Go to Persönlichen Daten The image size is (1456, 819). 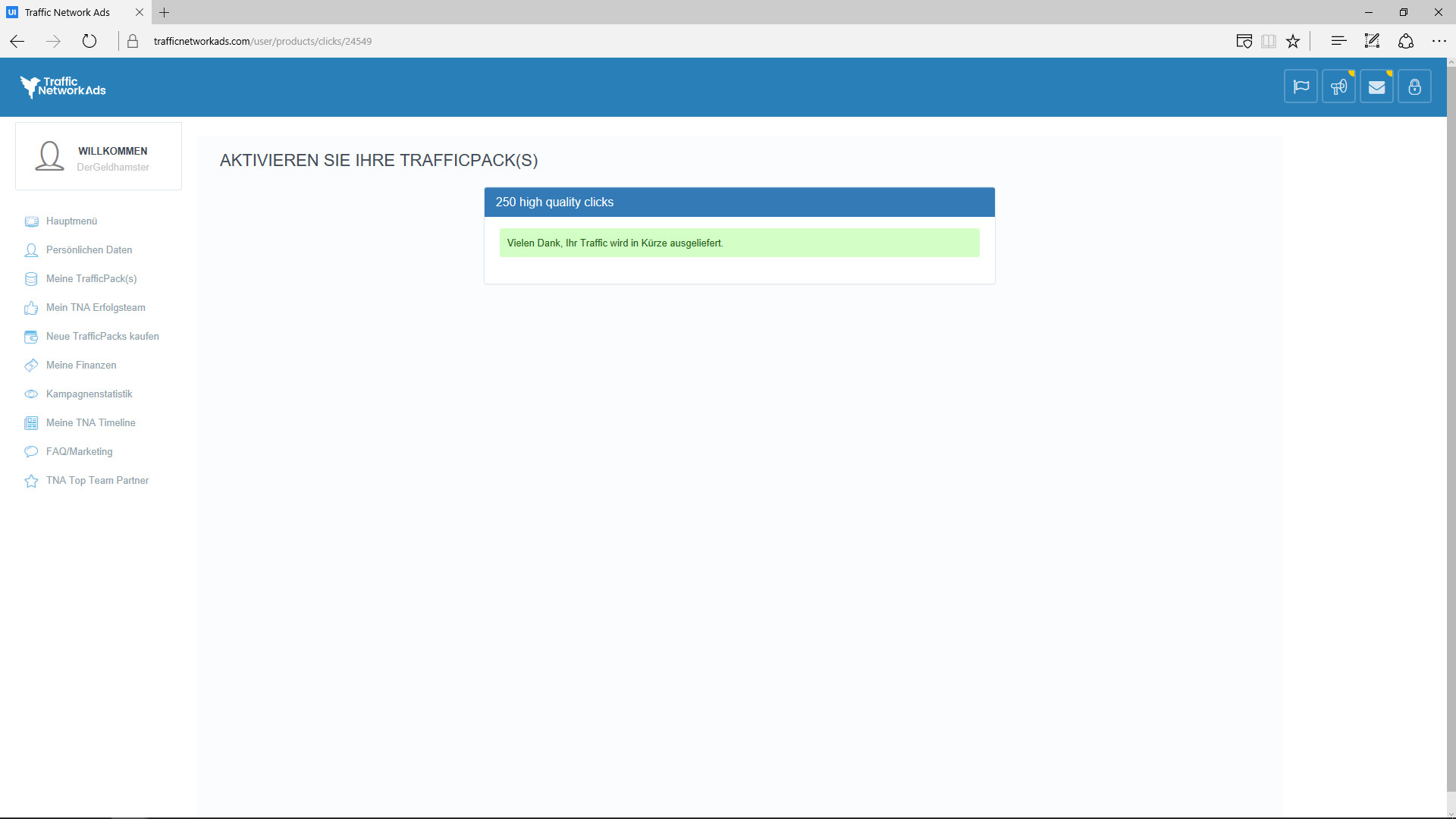pyautogui.click(x=89, y=250)
